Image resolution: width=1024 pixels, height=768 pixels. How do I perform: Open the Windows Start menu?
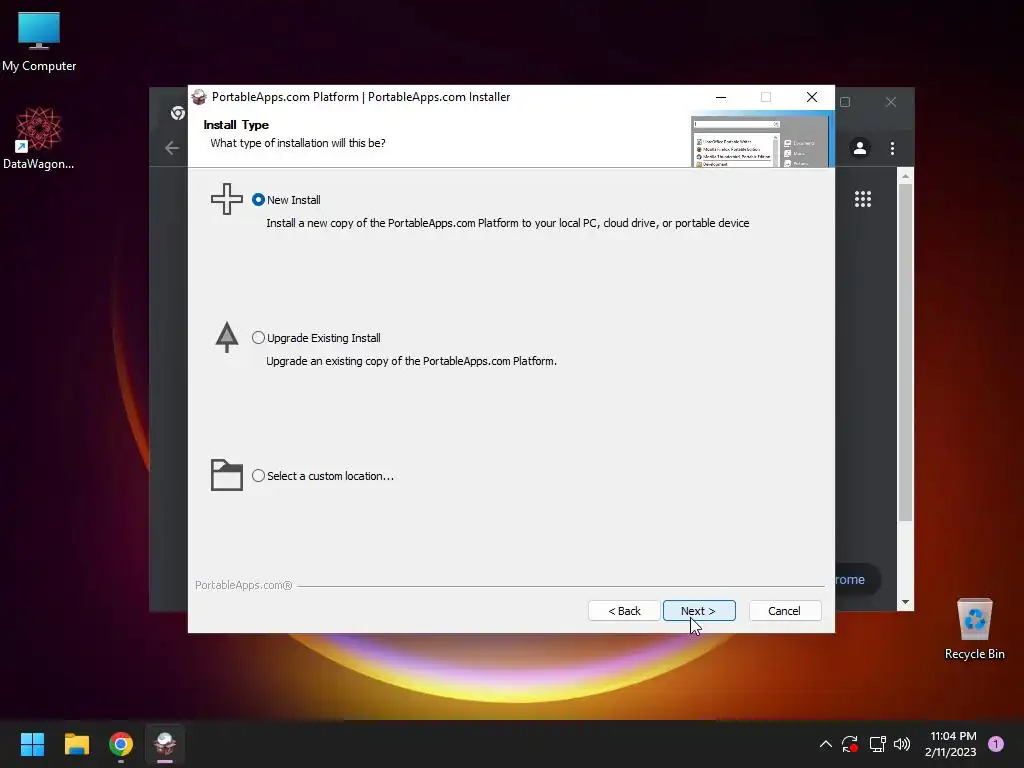[32, 744]
